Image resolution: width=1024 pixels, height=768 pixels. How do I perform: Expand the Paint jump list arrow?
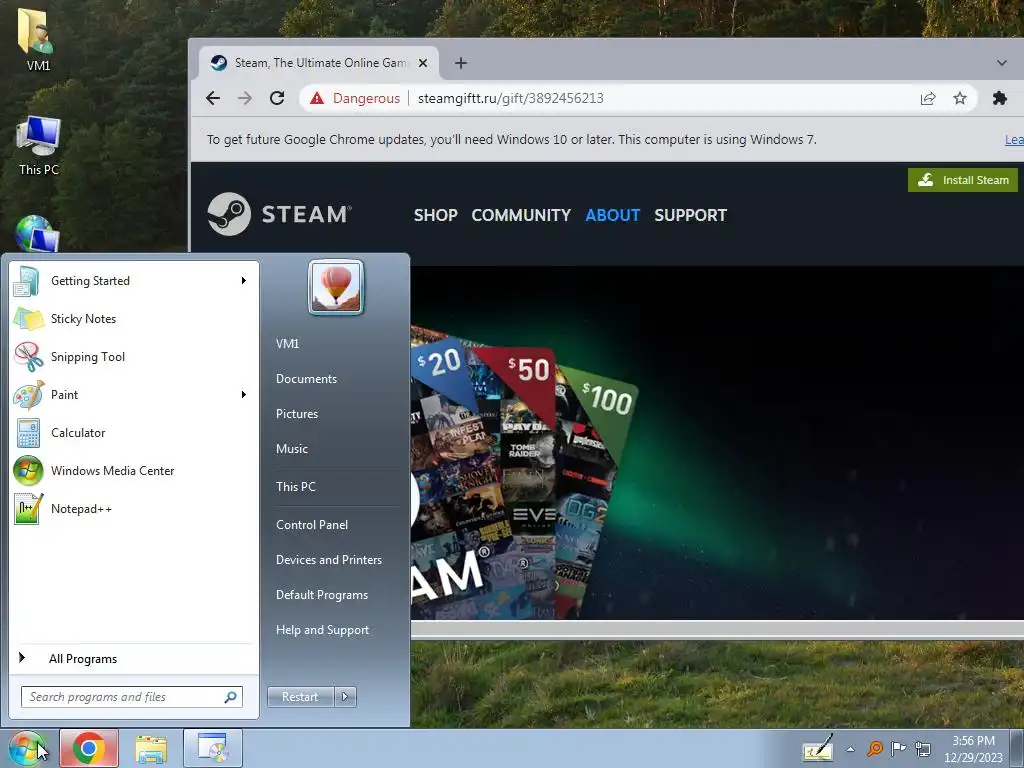pos(244,394)
